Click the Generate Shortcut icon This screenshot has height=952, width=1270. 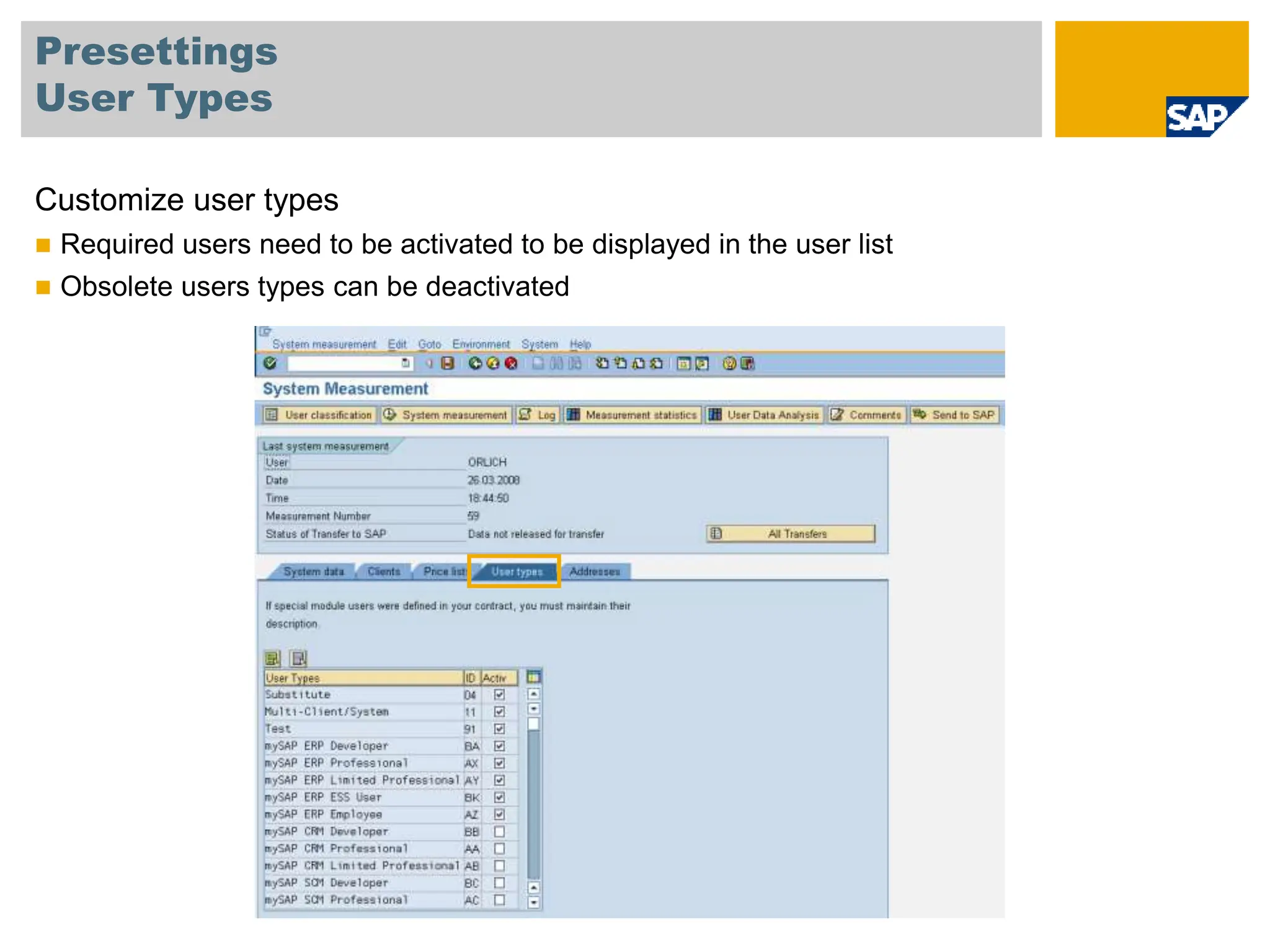(701, 363)
